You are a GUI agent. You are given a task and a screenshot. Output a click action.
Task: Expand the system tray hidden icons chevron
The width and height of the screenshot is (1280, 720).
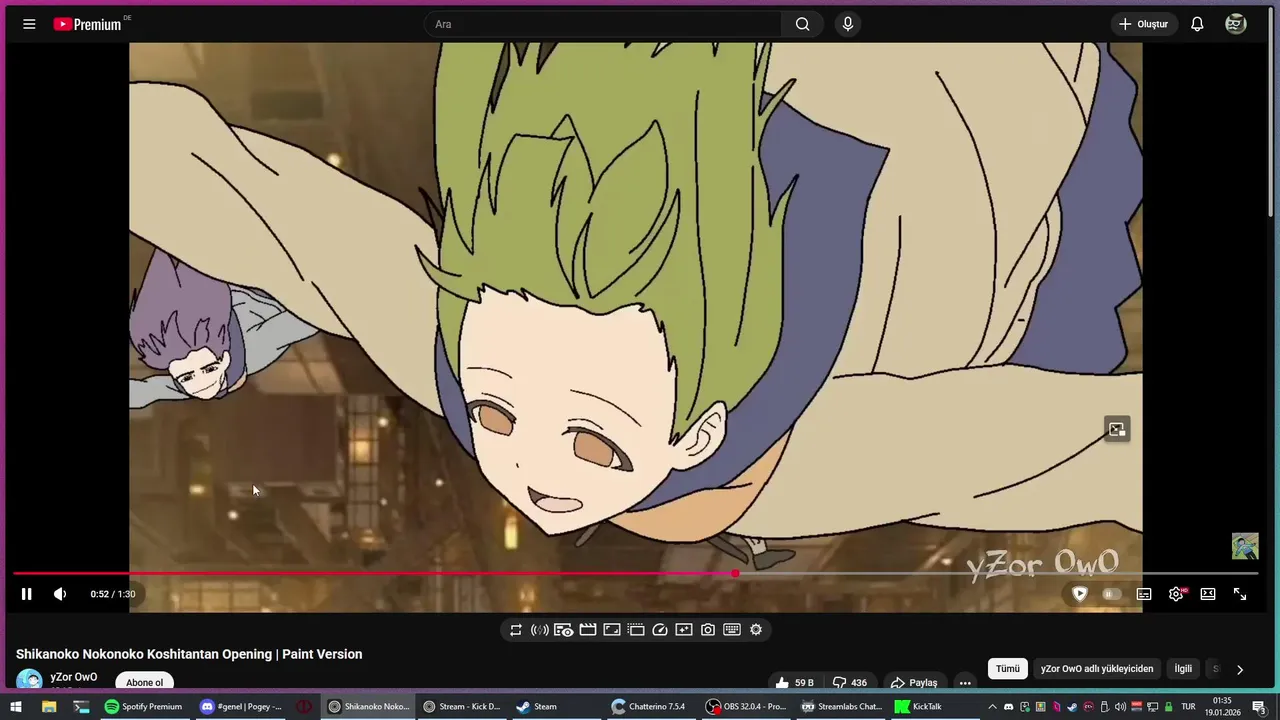992,707
